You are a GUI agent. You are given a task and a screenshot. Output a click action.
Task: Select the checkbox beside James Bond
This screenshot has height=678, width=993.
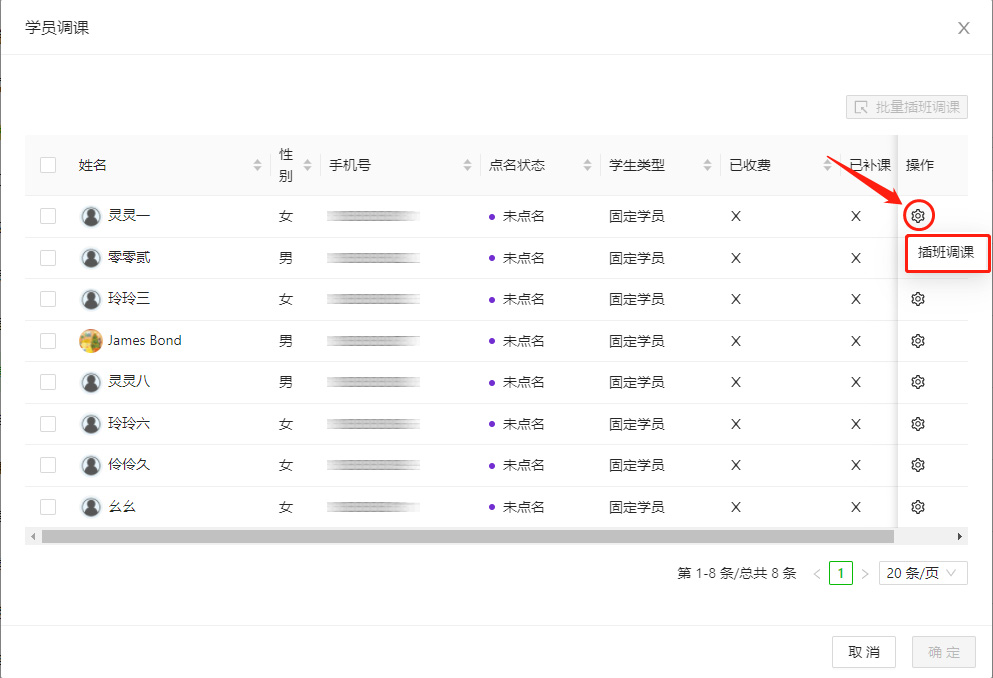(x=48, y=341)
